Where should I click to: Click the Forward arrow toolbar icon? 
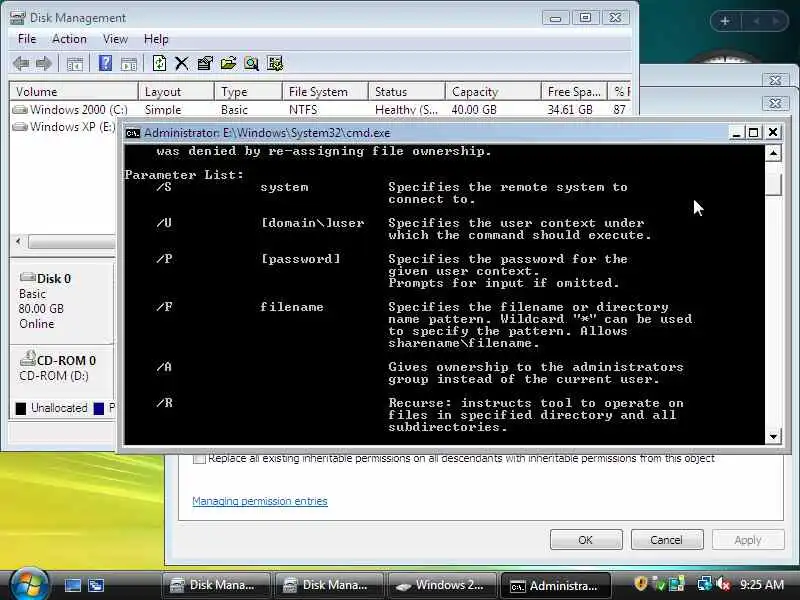44,64
